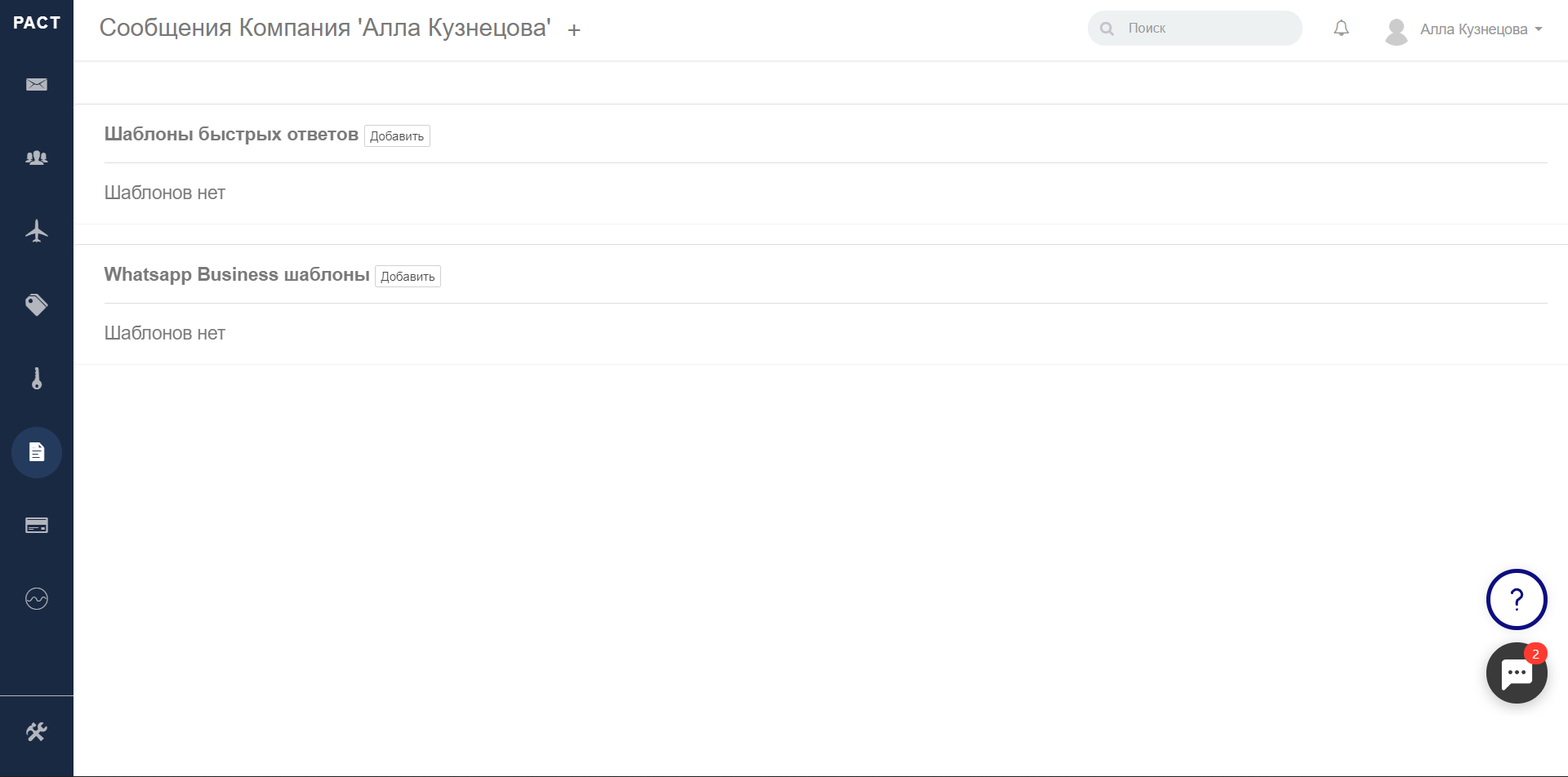Click the Whatsapp Business шаблоны heading
Image resolution: width=1568 pixels, height=777 pixels.
(237, 275)
